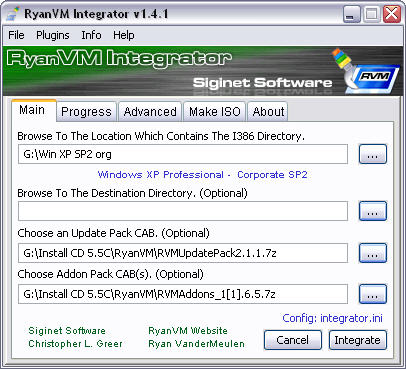Open the Siginet Software link
406x369 pixels.
click(67, 331)
